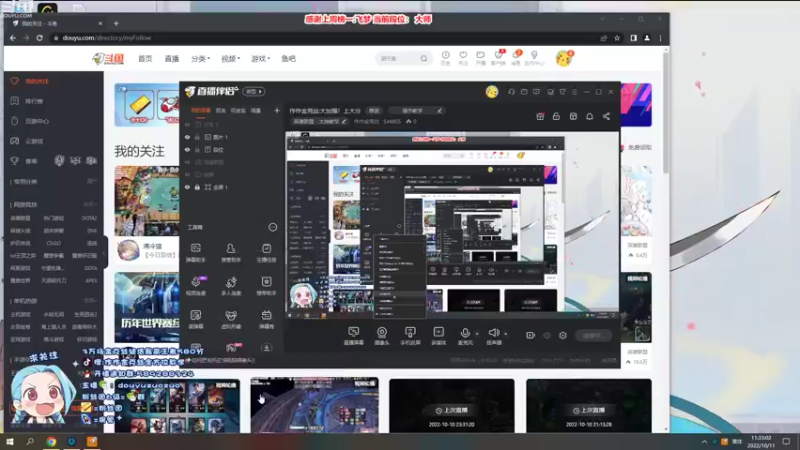Expand speaker (扬声器) options arrow
Image resolution: width=800 pixels, height=450 pixels.
pos(506,334)
